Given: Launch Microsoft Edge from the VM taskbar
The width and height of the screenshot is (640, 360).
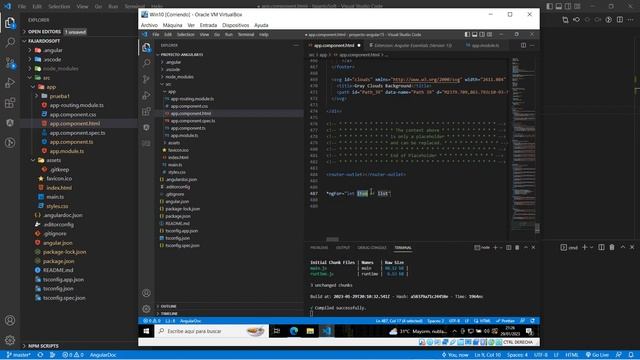Looking at the screenshot, I should tap(294, 331).
